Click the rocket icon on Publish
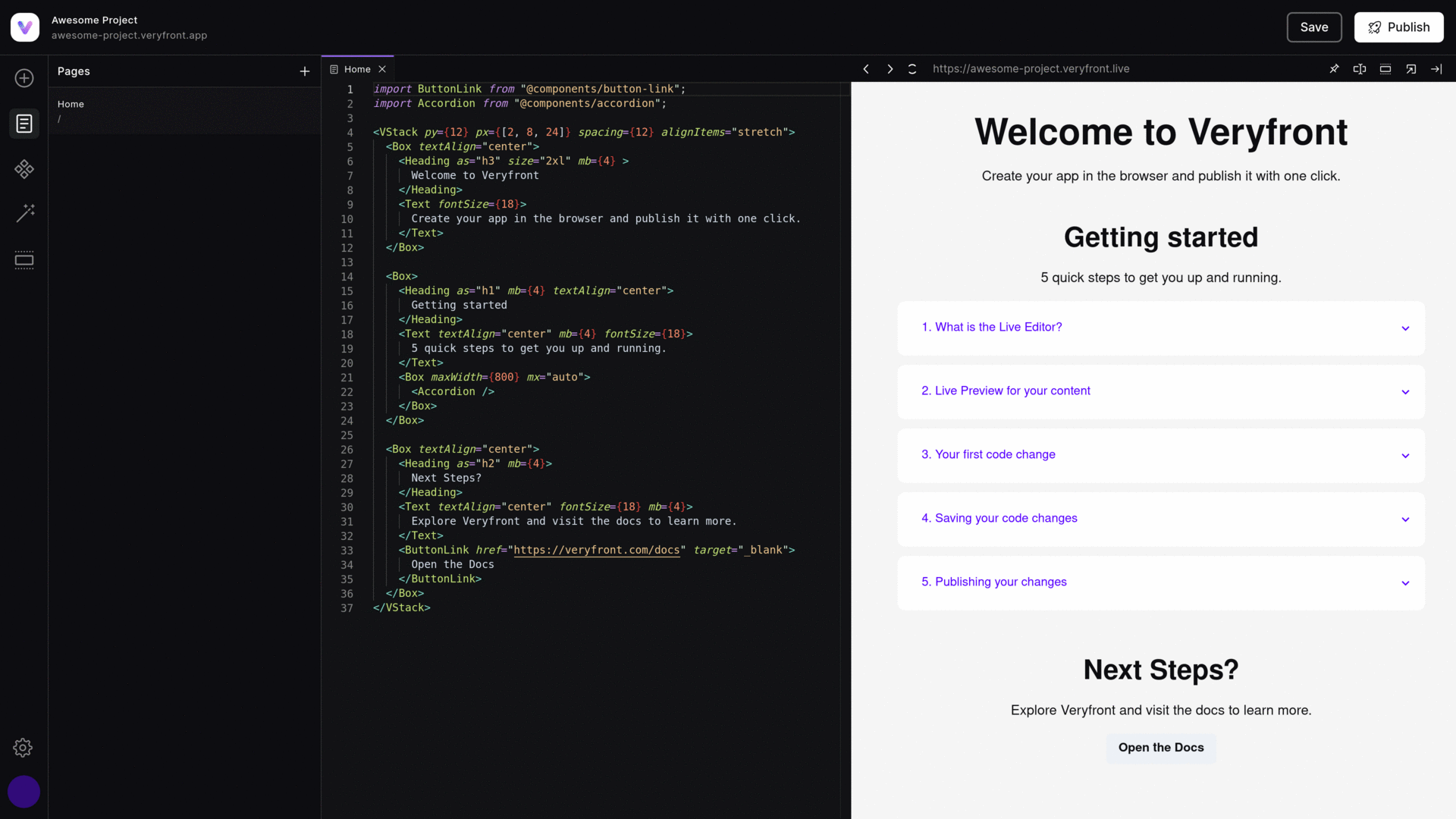Viewport: 1456px width, 819px height. coord(1374,27)
